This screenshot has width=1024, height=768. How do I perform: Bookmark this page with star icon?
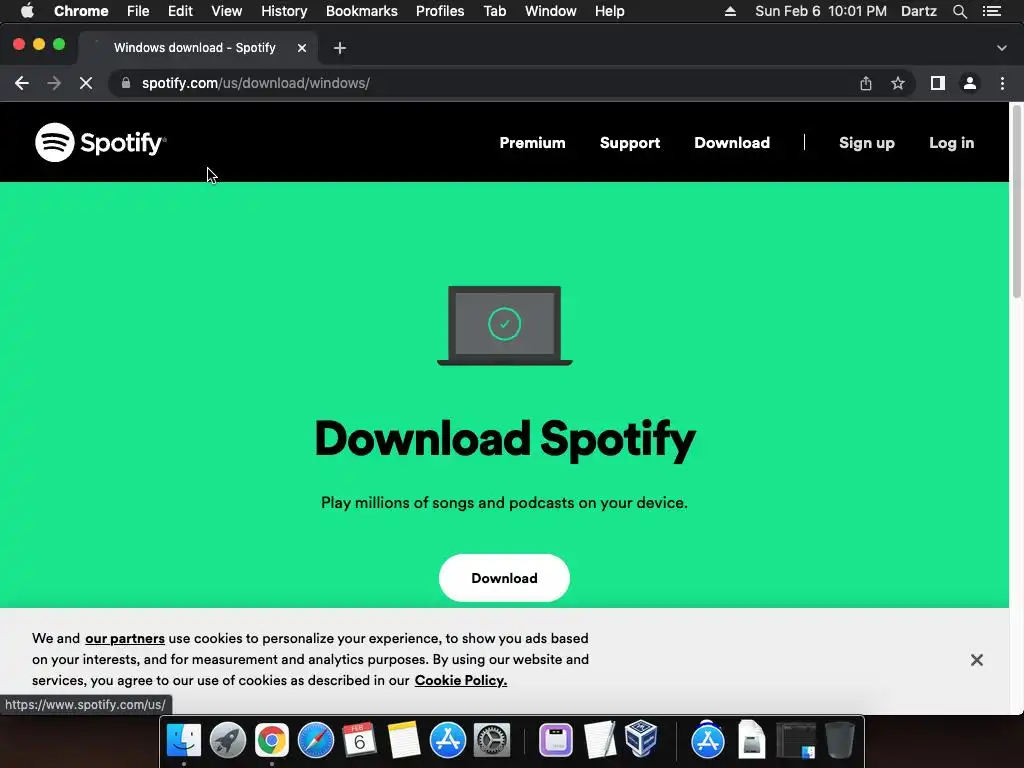pyautogui.click(x=898, y=83)
